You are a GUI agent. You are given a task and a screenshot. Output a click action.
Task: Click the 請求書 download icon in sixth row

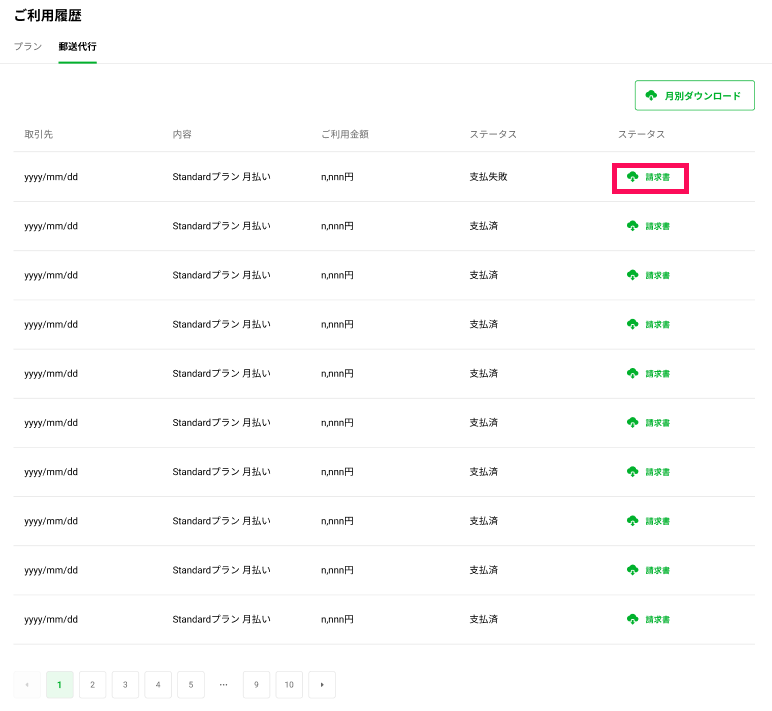[632, 423]
